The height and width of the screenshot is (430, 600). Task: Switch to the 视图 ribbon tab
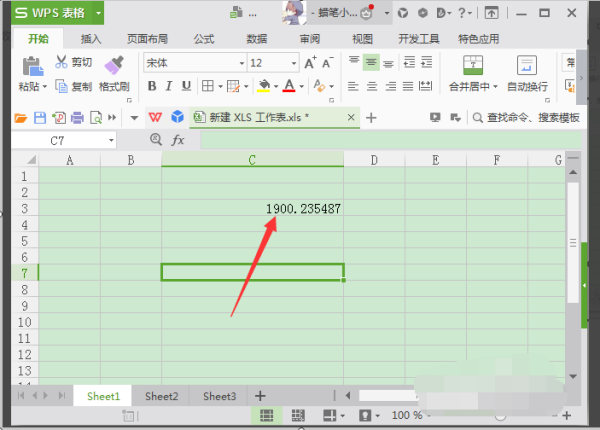tap(362, 39)
